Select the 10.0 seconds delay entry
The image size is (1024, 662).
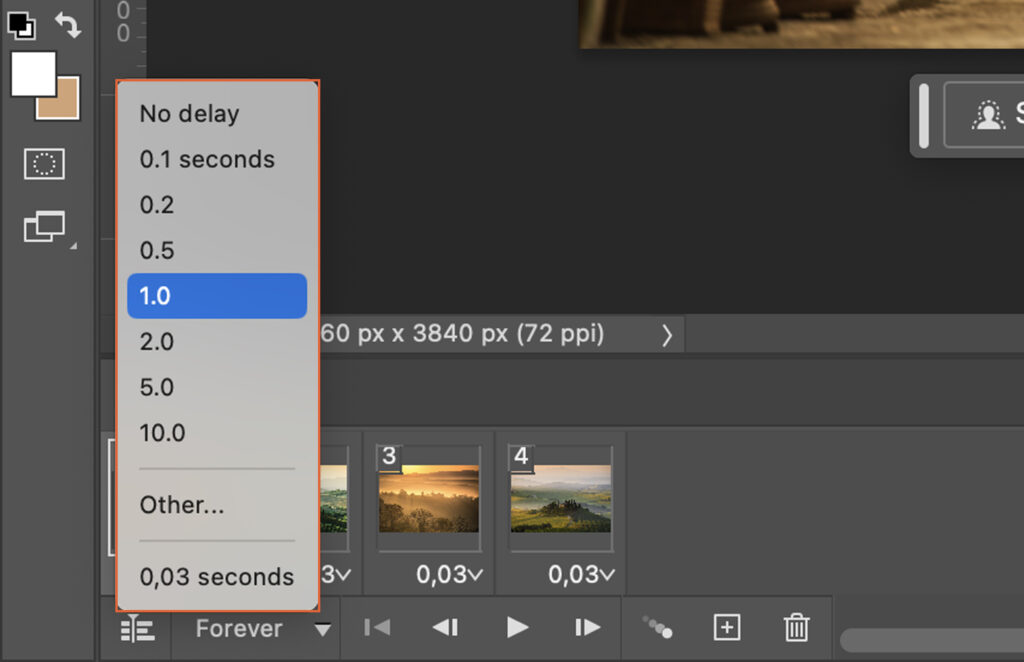coord(161,432)
